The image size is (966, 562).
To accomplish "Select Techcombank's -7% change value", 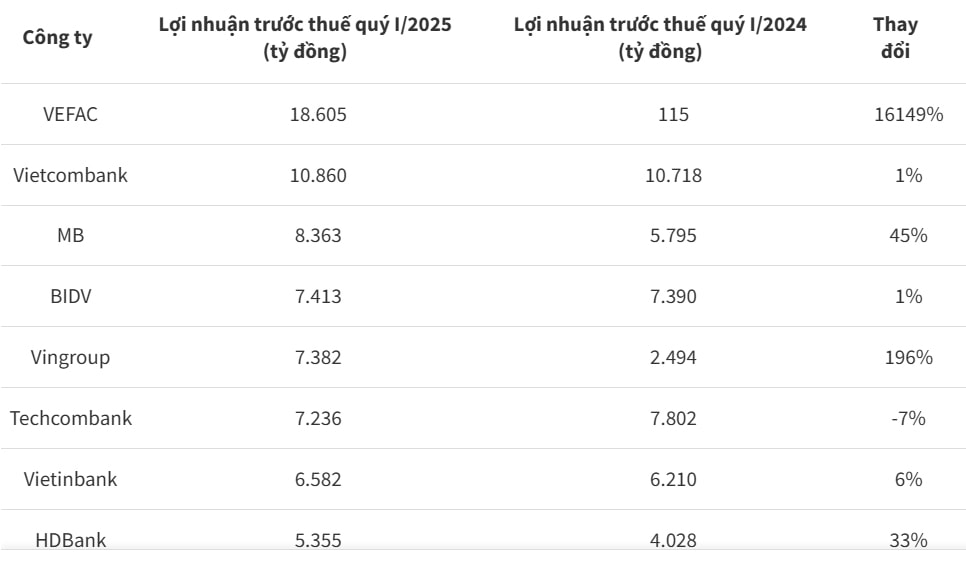I will (x=909, y=418).
